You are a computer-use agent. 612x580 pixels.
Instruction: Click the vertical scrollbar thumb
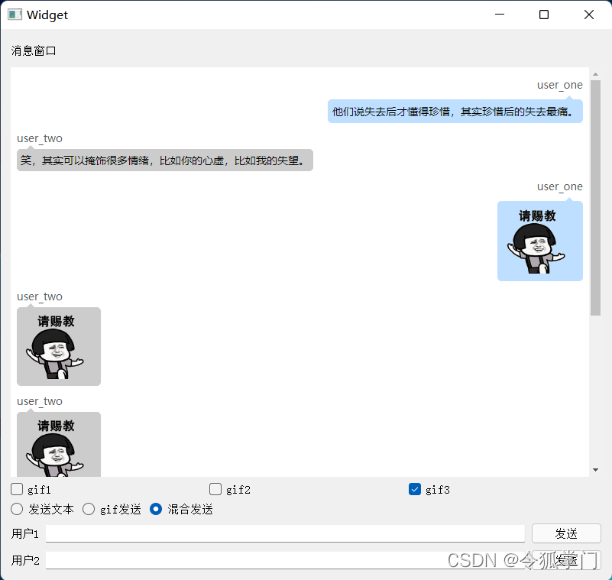pyautogui.click(x=595, y=197)
